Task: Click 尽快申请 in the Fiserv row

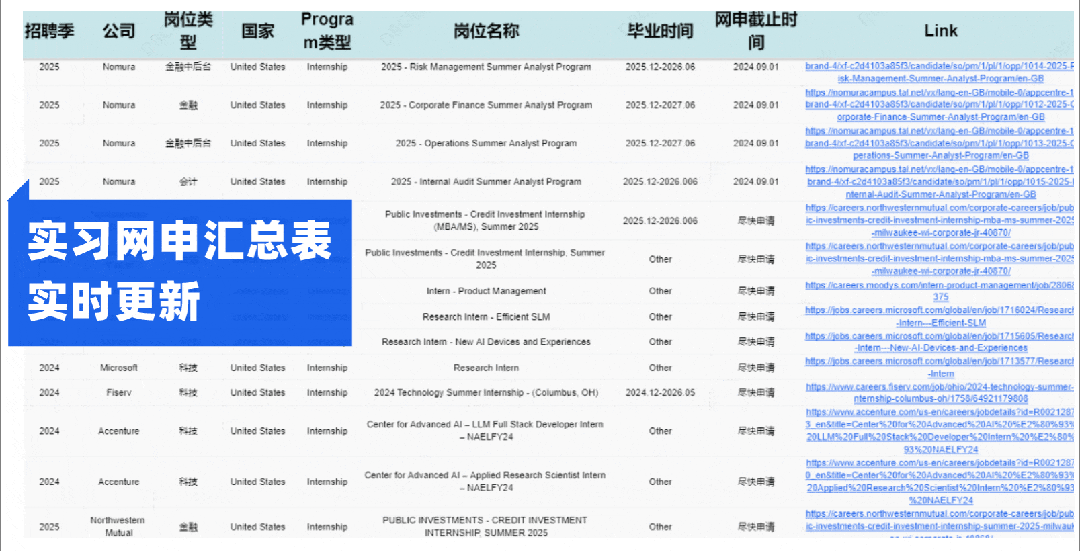Action: (756, 393)
